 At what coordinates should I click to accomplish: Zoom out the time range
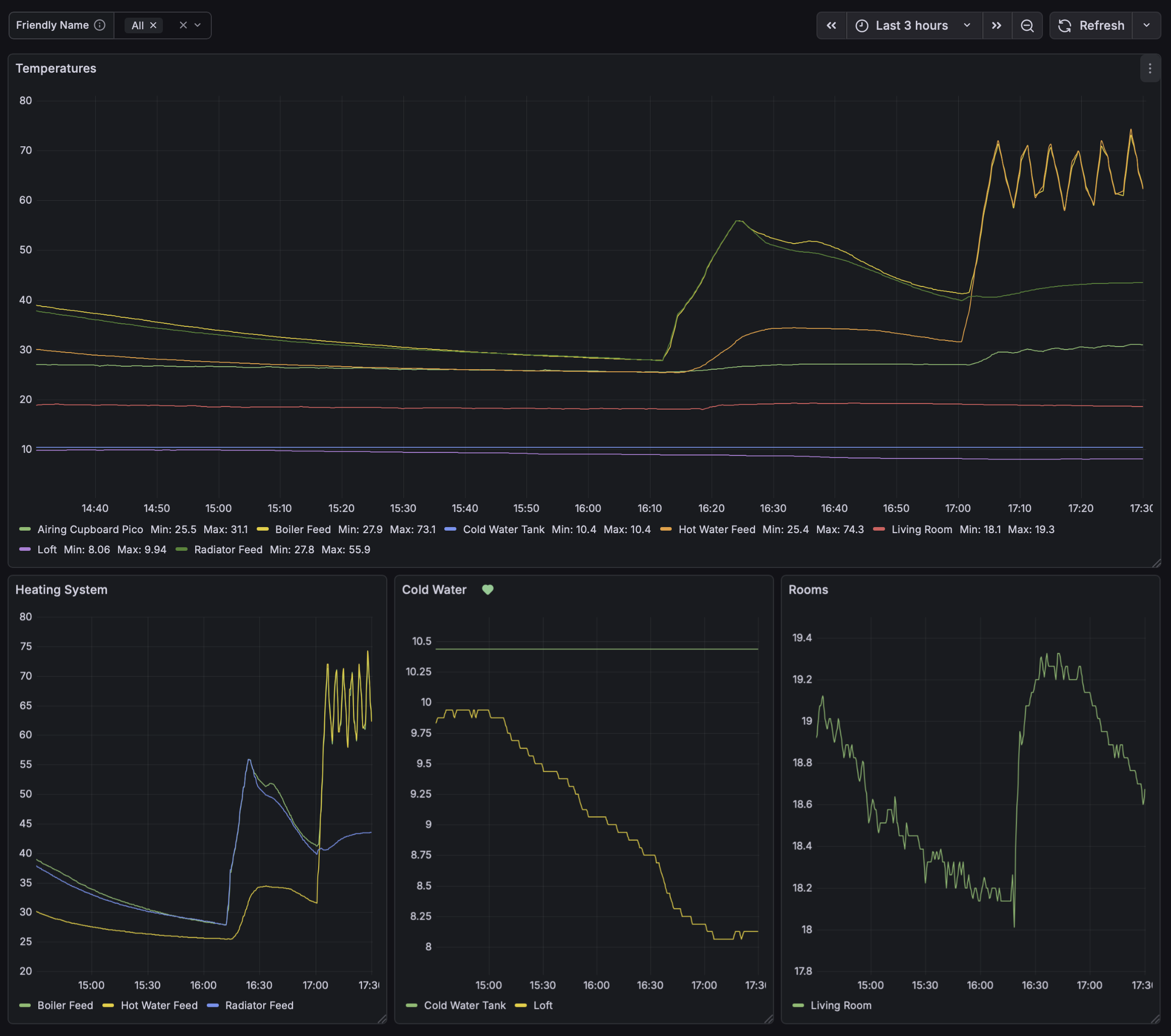coord(1027,25)
